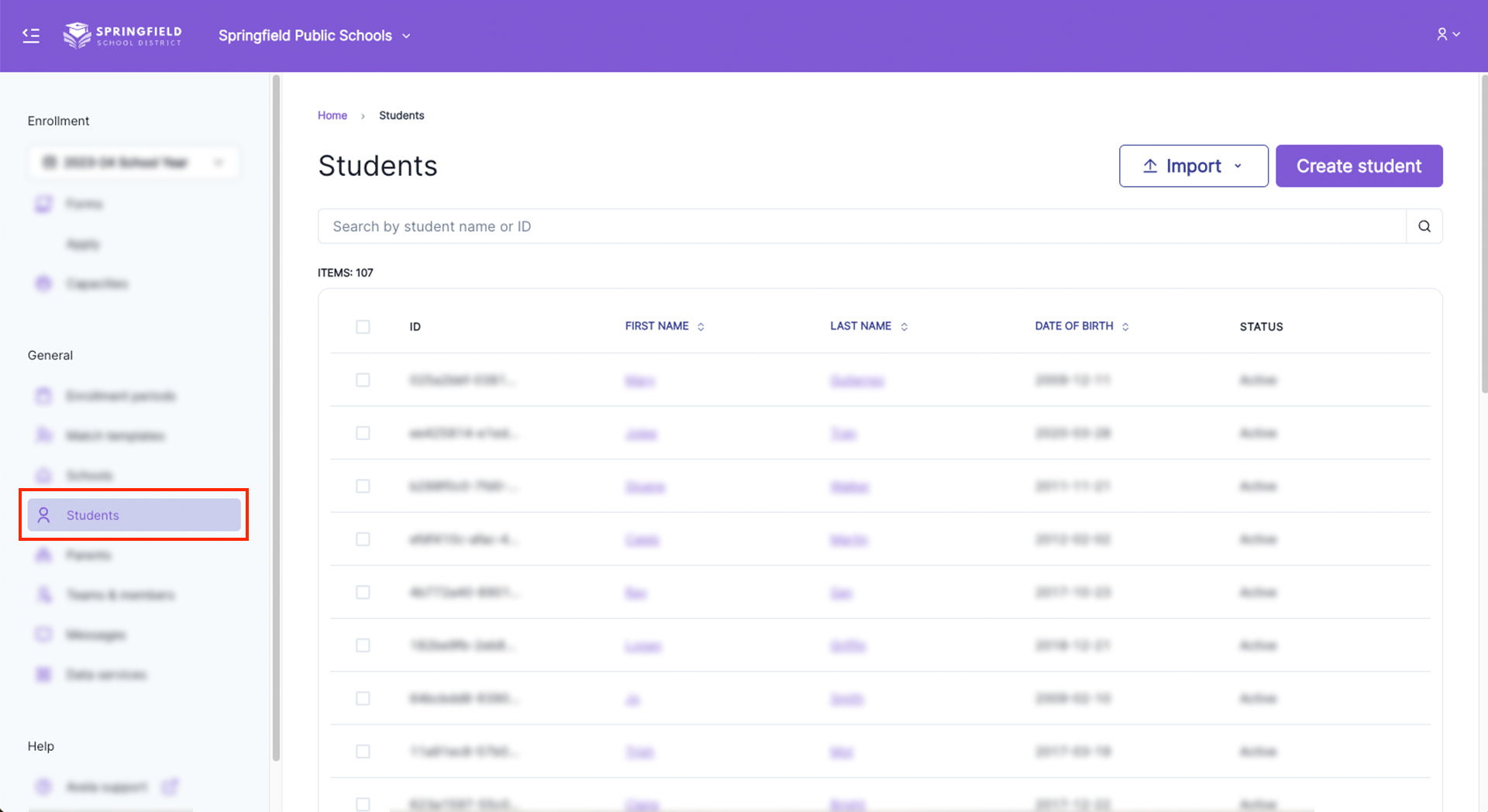Select the checkbox on the third student row

[363, 486]
